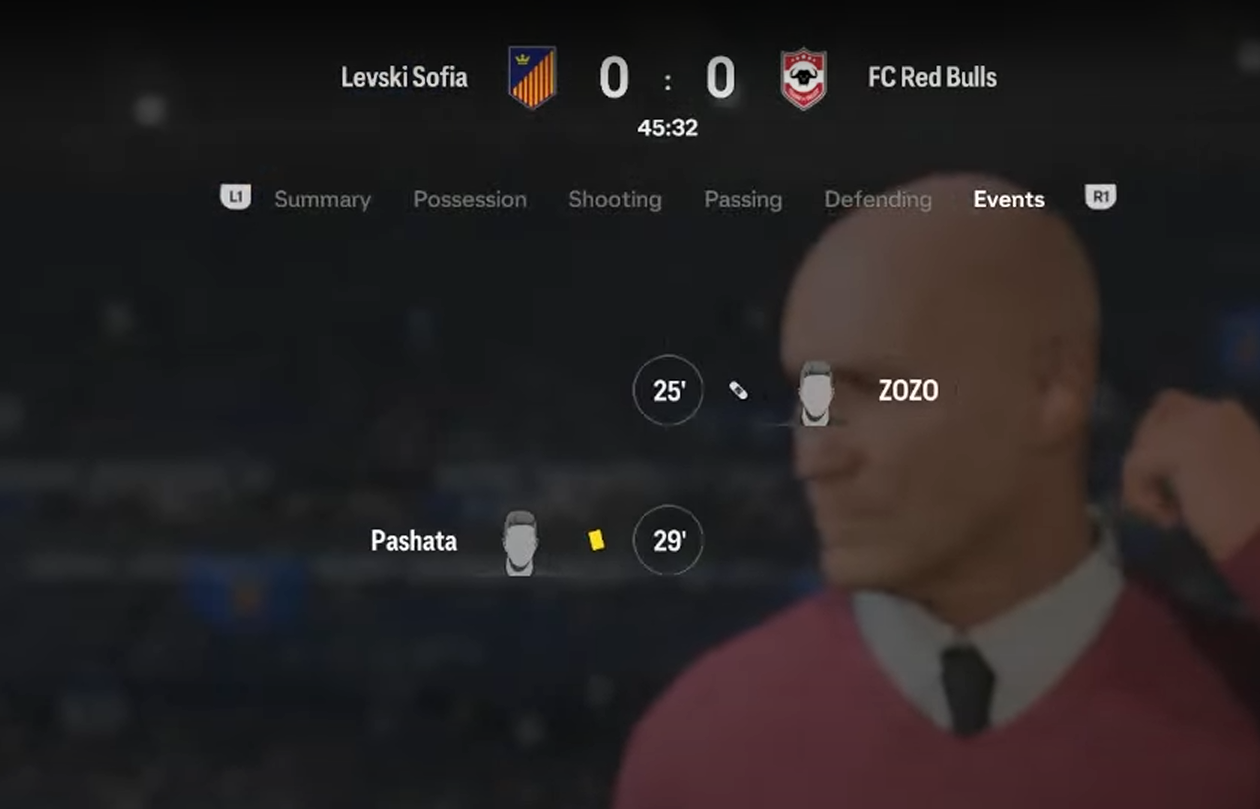Select the R1 bumper icon

(1100, 197)
